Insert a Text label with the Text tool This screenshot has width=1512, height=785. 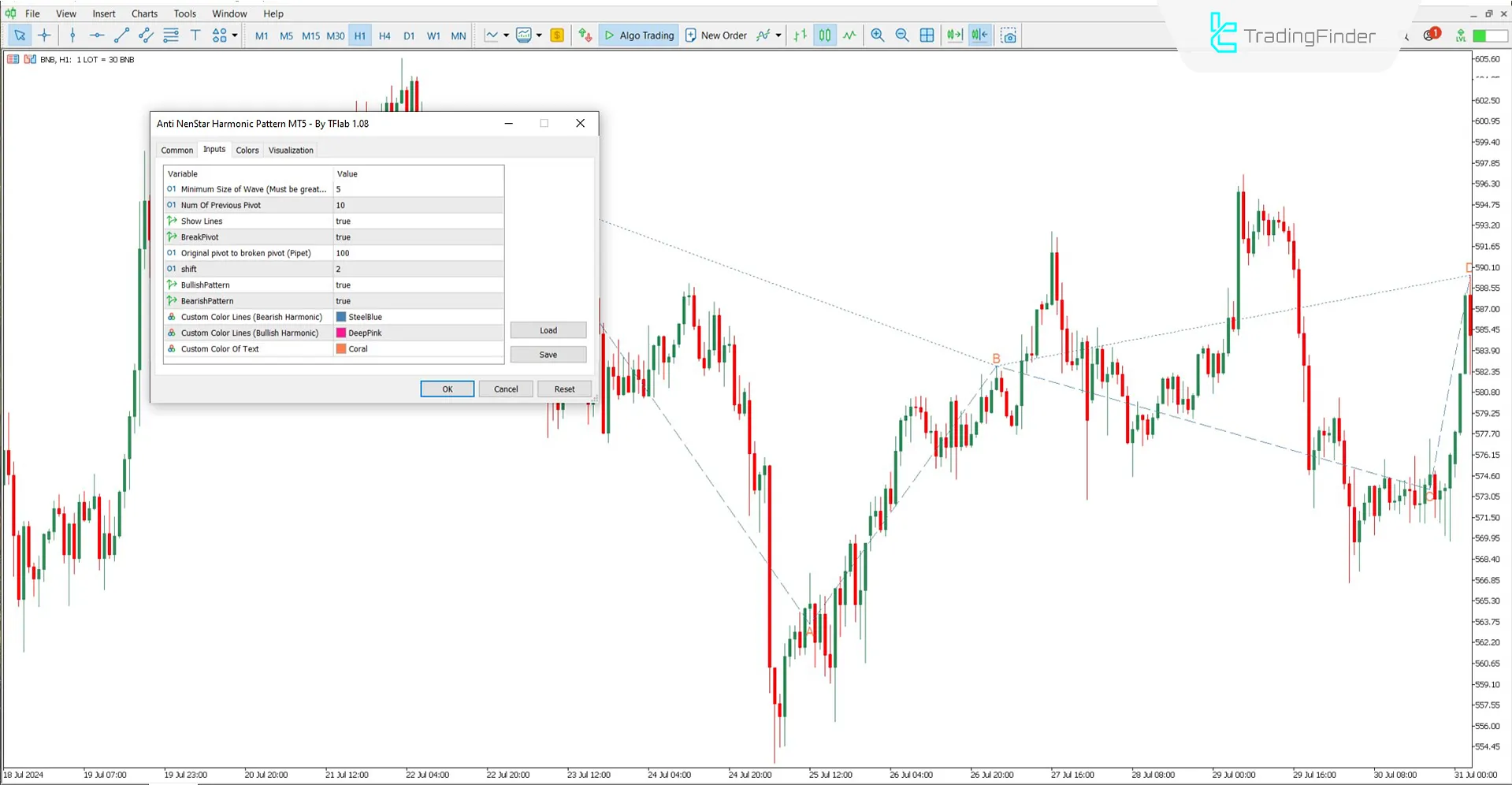pos(195,35)
